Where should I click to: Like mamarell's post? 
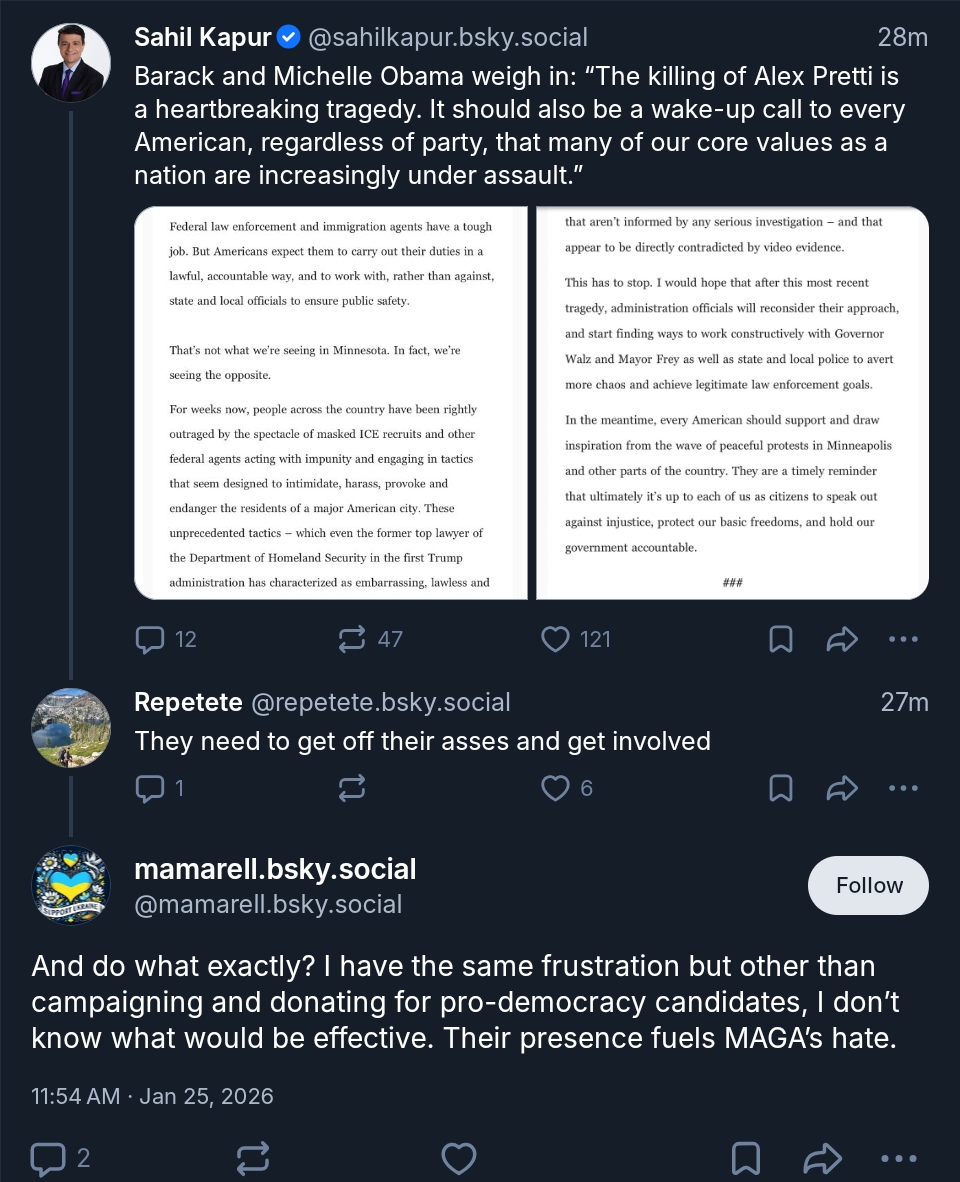459,1158
